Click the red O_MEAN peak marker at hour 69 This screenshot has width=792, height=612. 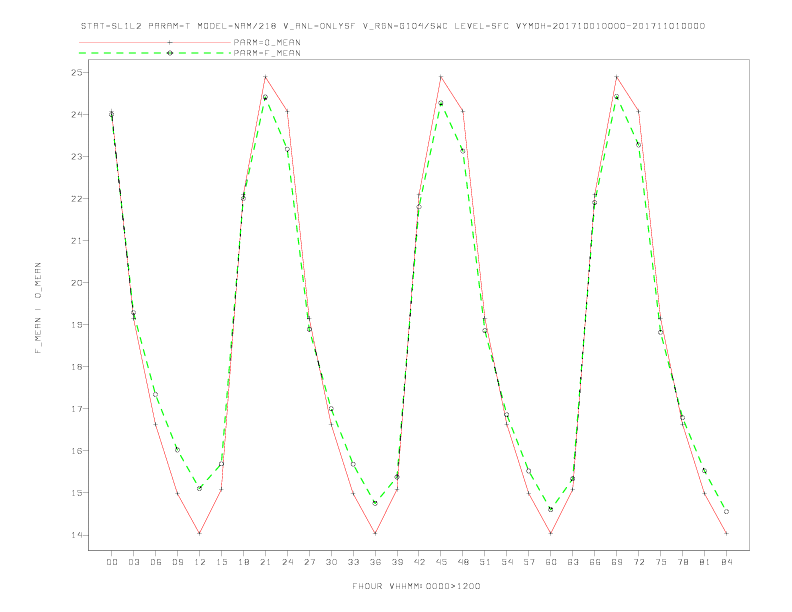tap(617, 77)
